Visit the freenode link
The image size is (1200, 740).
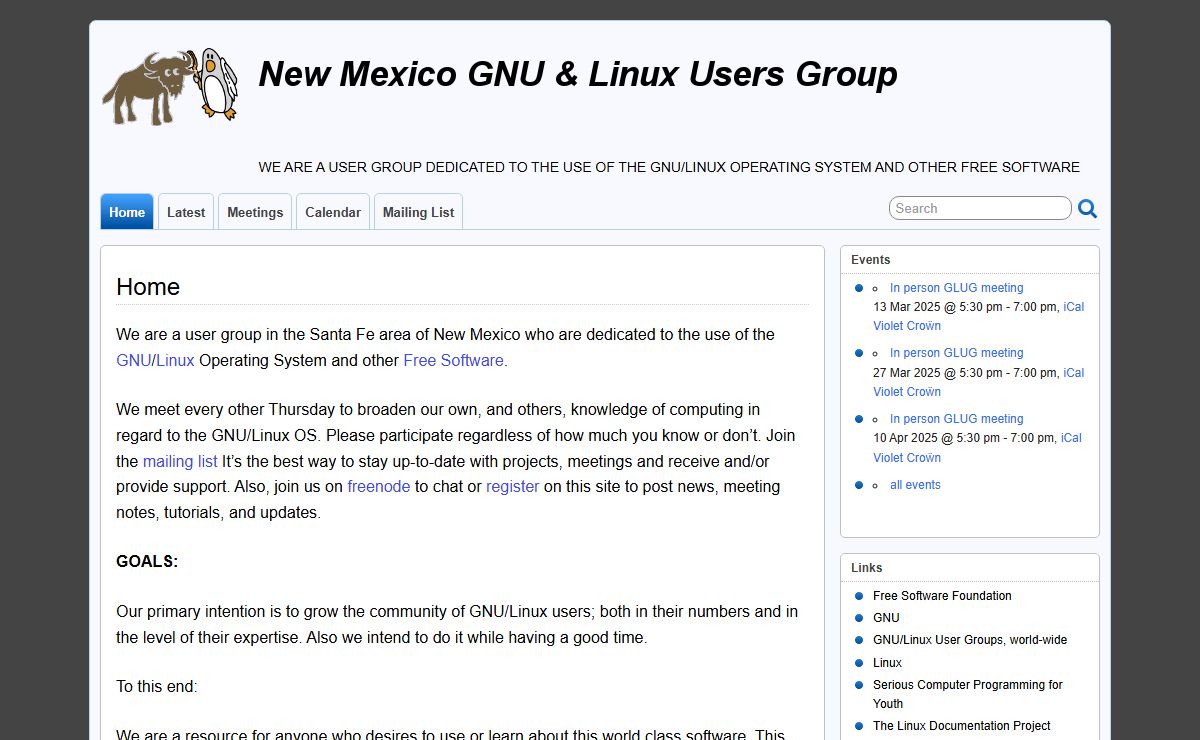coord(379,487)
